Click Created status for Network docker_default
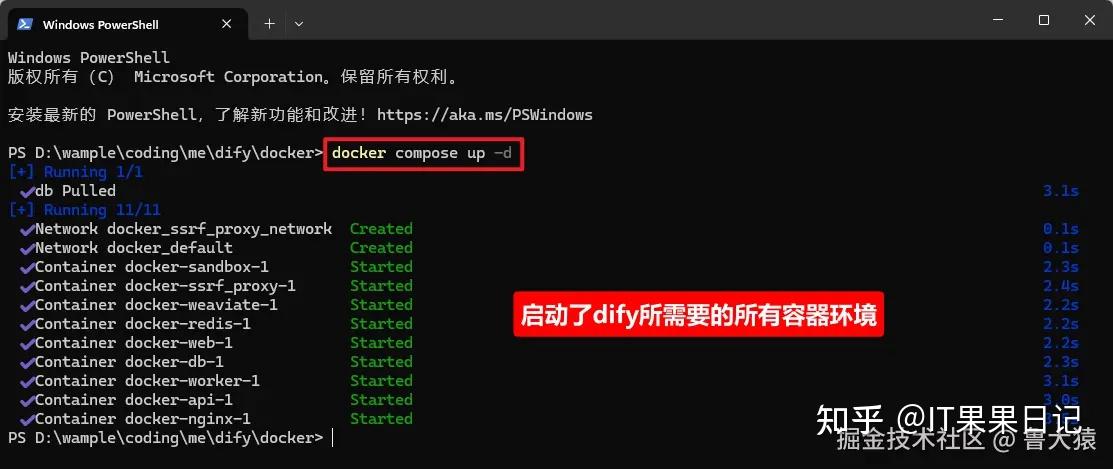Image resolution: width=1113 pixels, height=469 pixels. click(381, 248)
